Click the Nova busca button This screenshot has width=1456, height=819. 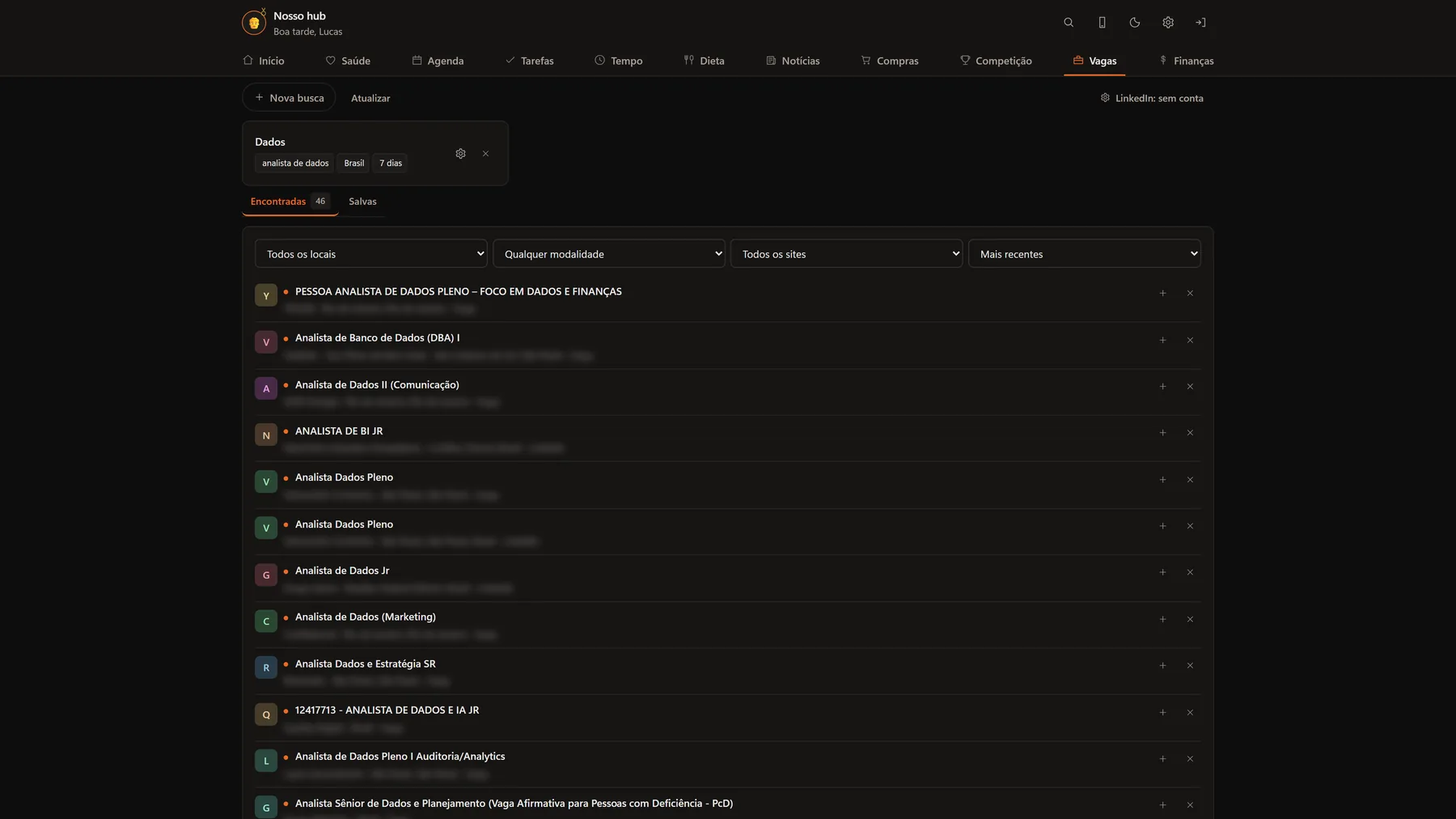289,98
